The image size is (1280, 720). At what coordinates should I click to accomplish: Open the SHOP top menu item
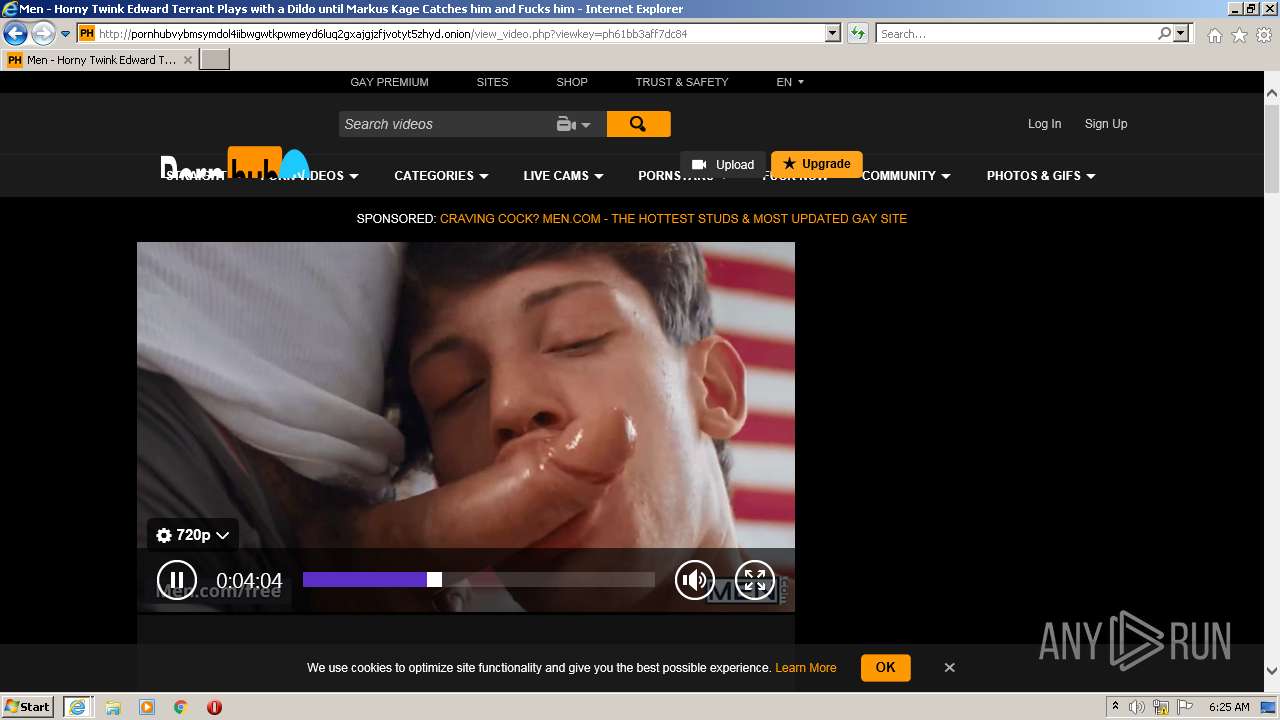[572, 82]
